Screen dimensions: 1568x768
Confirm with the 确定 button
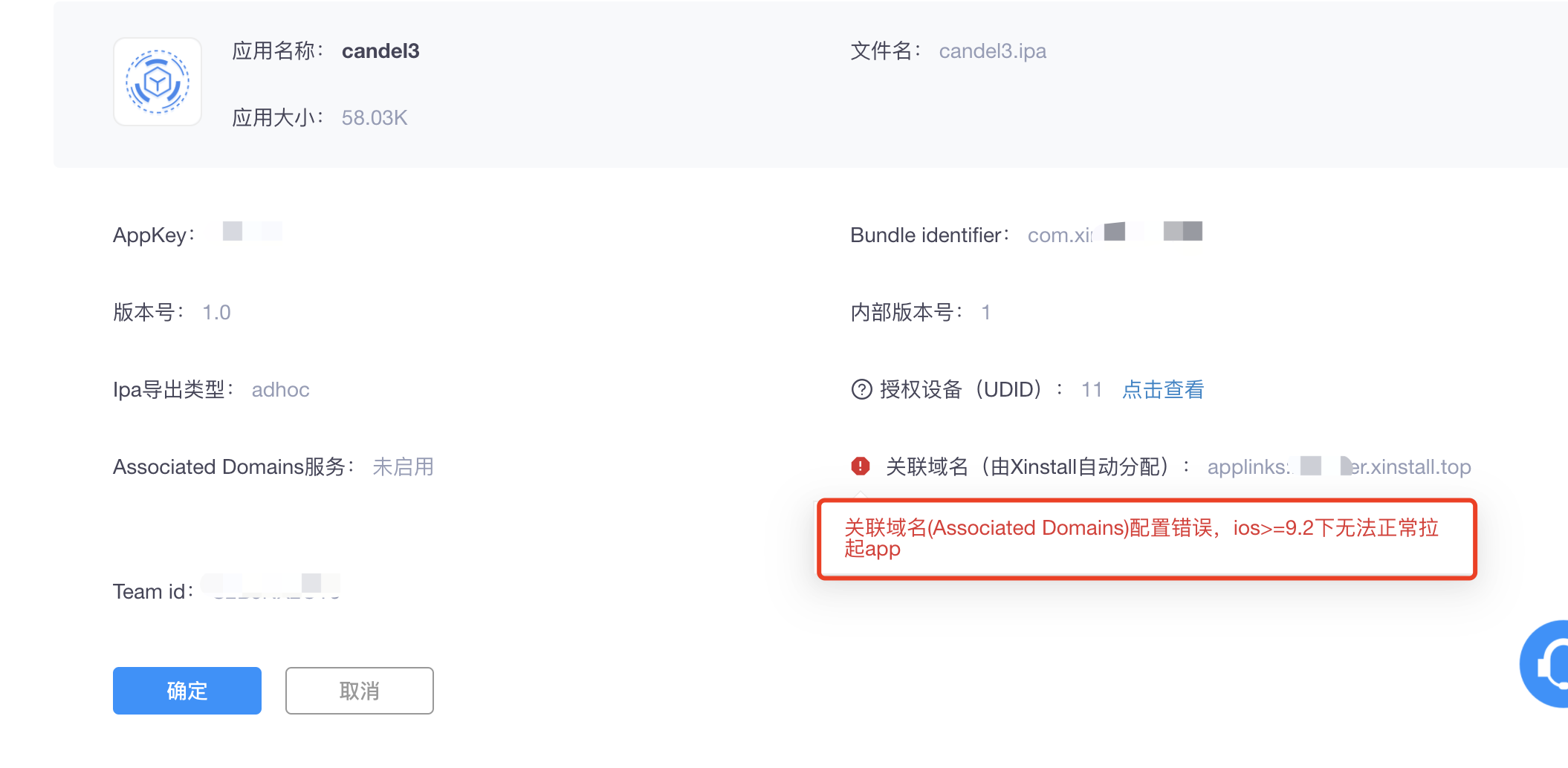[x=187, y=691]
